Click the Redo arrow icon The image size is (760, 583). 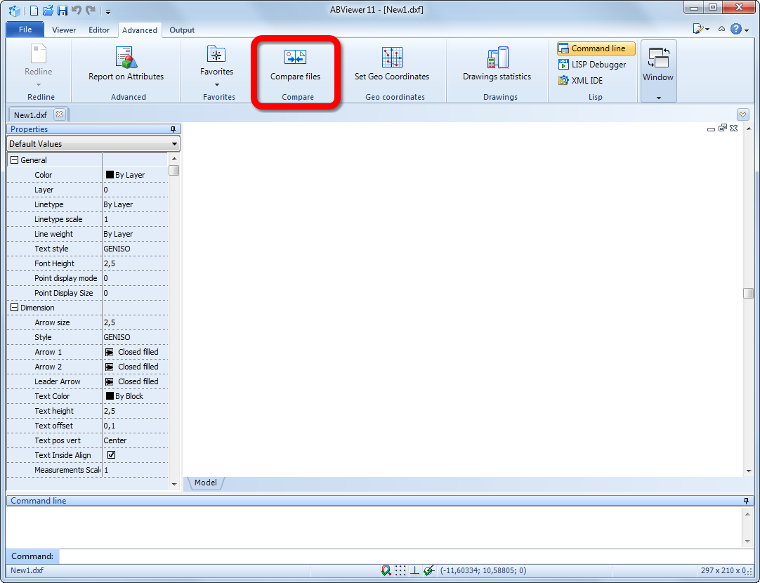pos(91,10)
